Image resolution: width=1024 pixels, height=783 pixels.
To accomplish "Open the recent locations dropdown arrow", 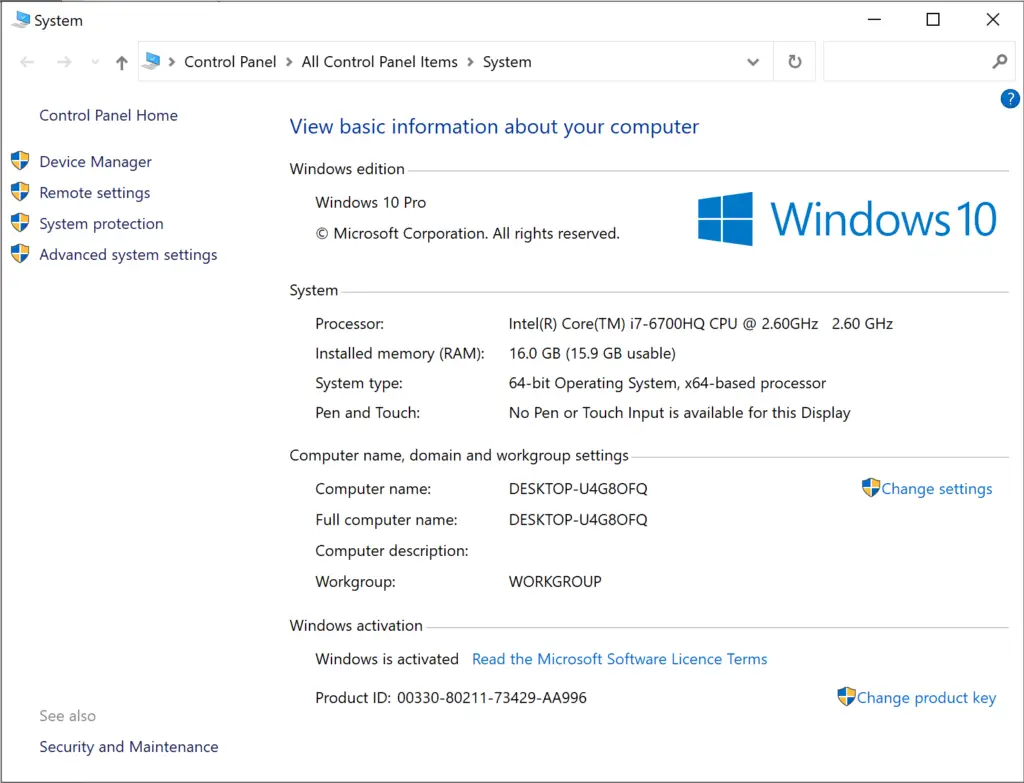I will [x=95, y=62].
